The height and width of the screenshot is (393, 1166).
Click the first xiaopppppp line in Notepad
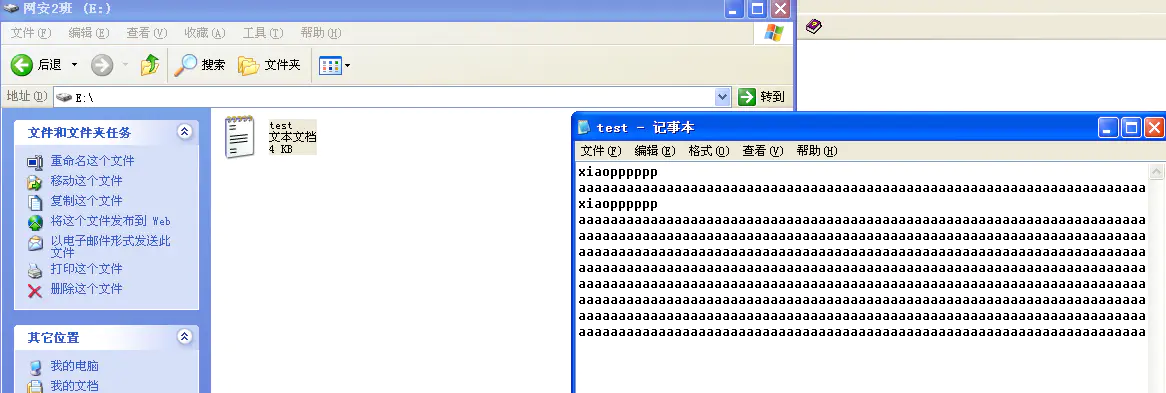618,173
